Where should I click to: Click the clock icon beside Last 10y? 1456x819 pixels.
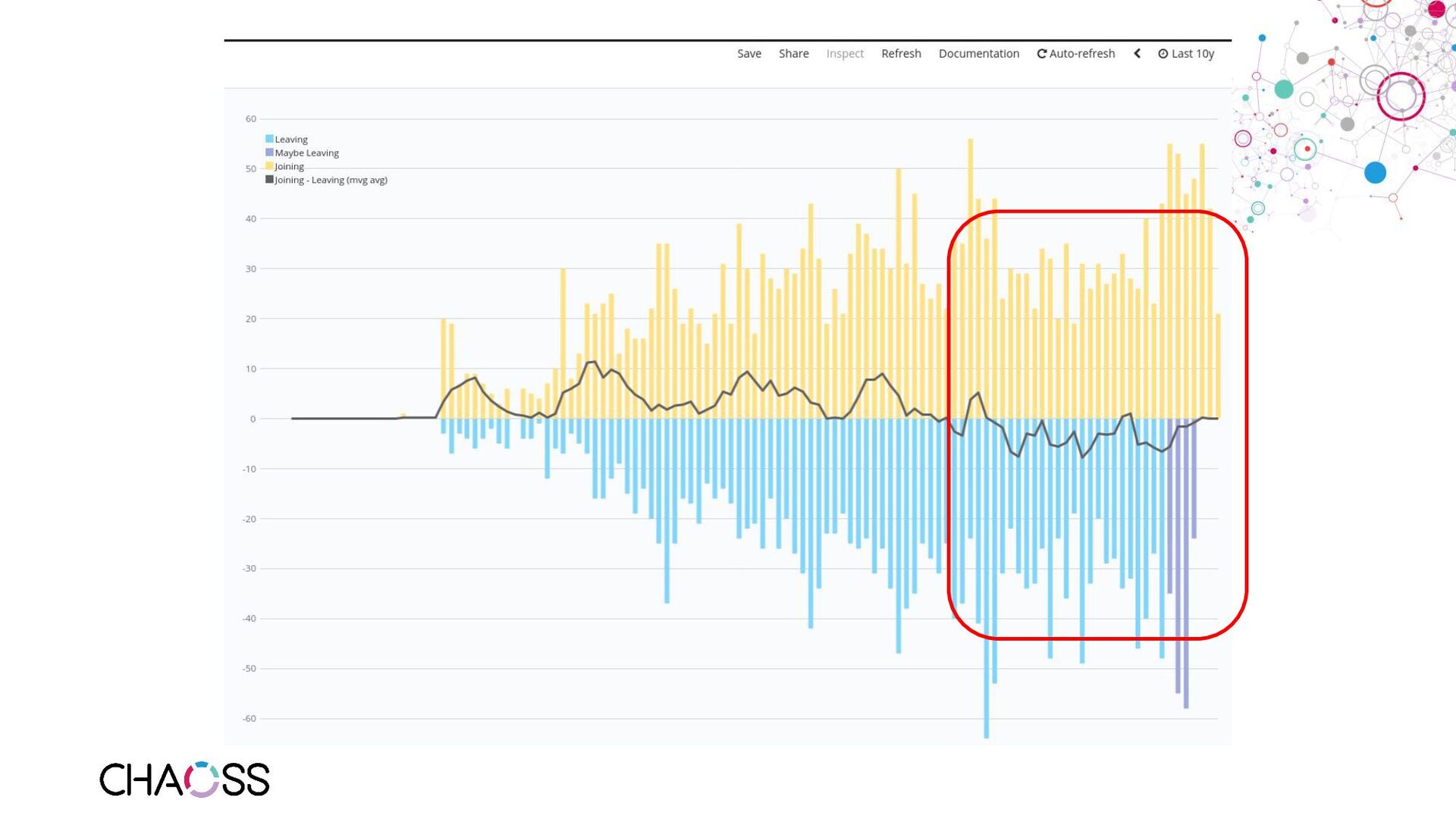pyautogui.click(x=1163, y=54)
